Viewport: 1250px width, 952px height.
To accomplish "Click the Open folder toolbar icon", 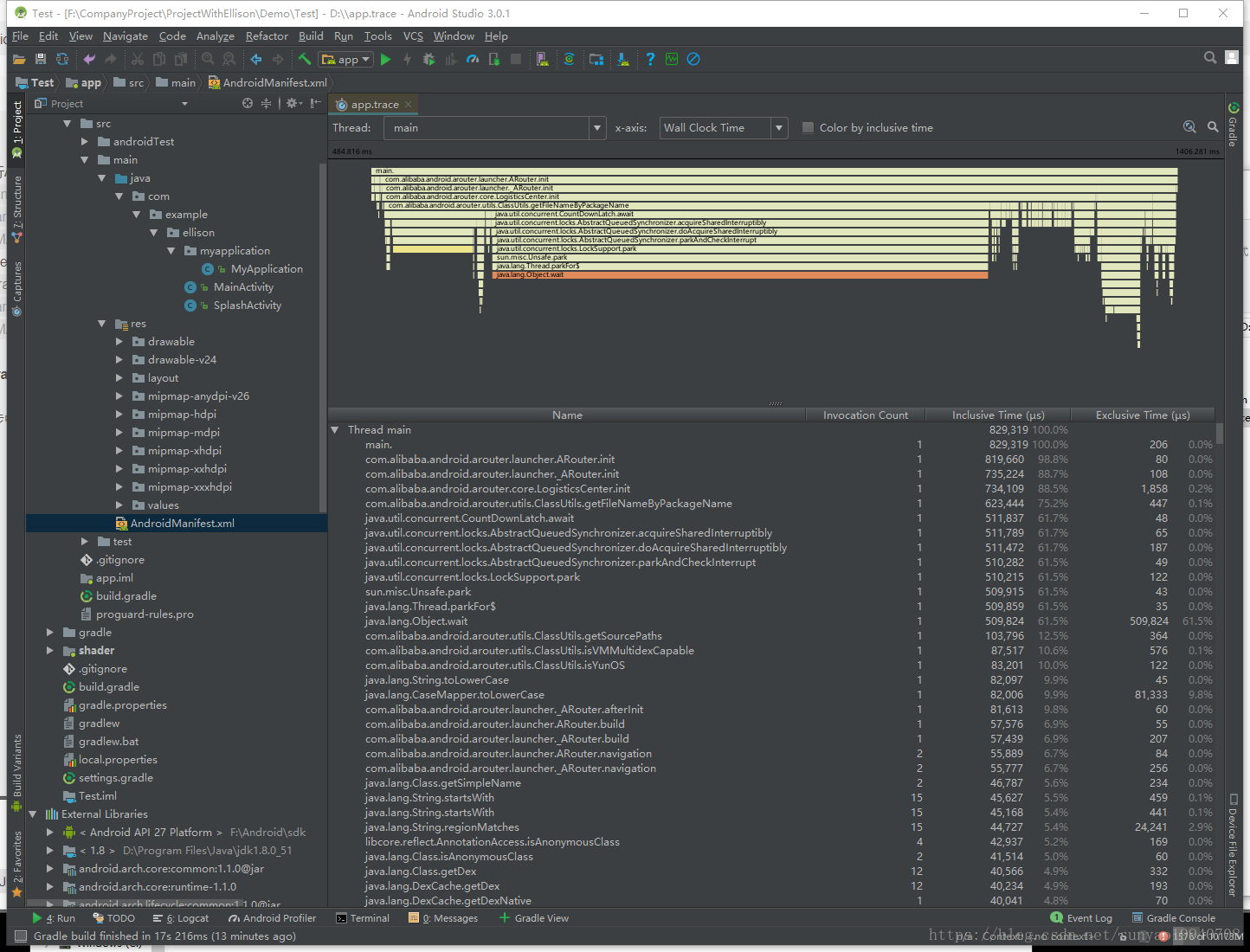I will click(19, 59).
